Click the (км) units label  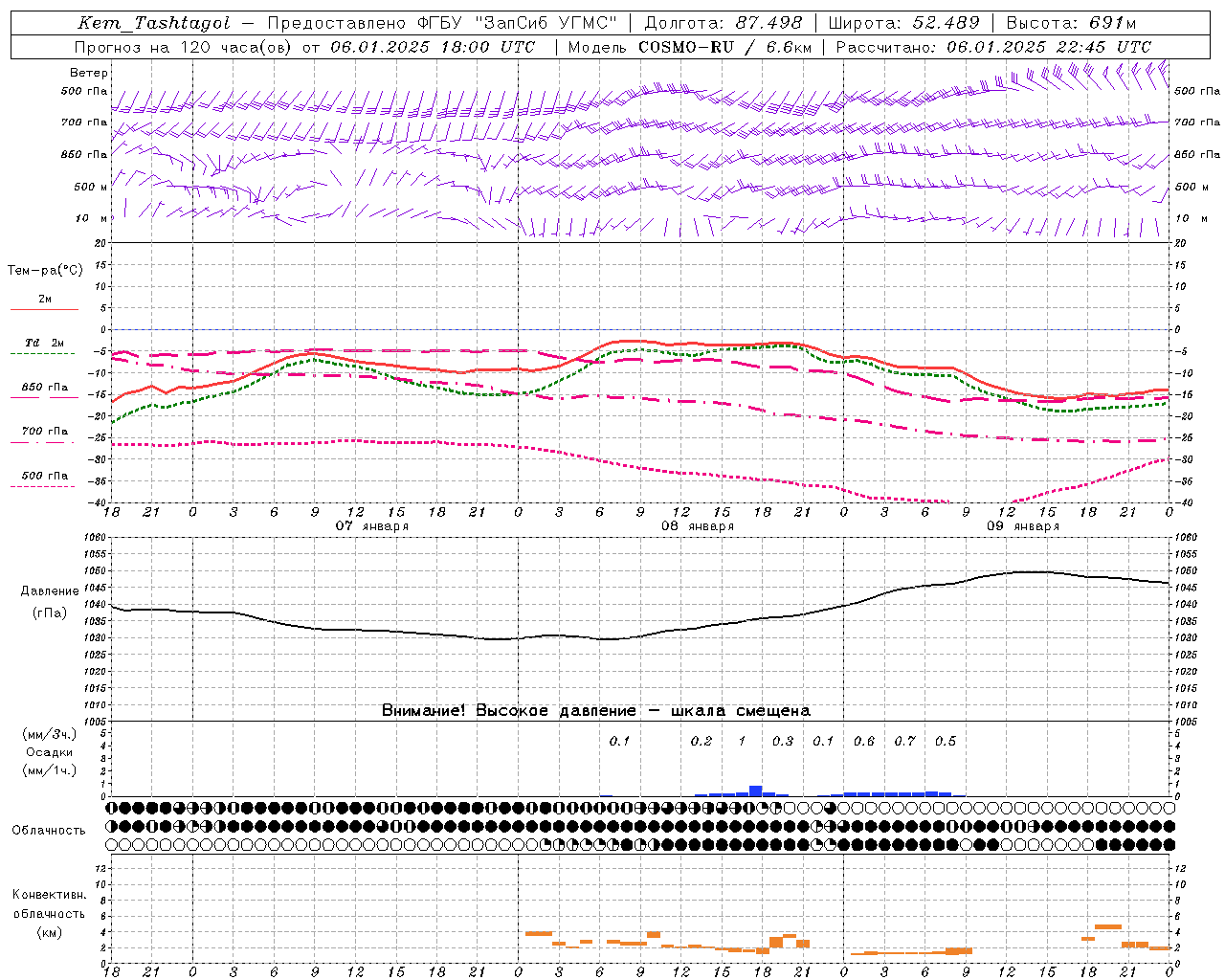(x=49, y=932)
